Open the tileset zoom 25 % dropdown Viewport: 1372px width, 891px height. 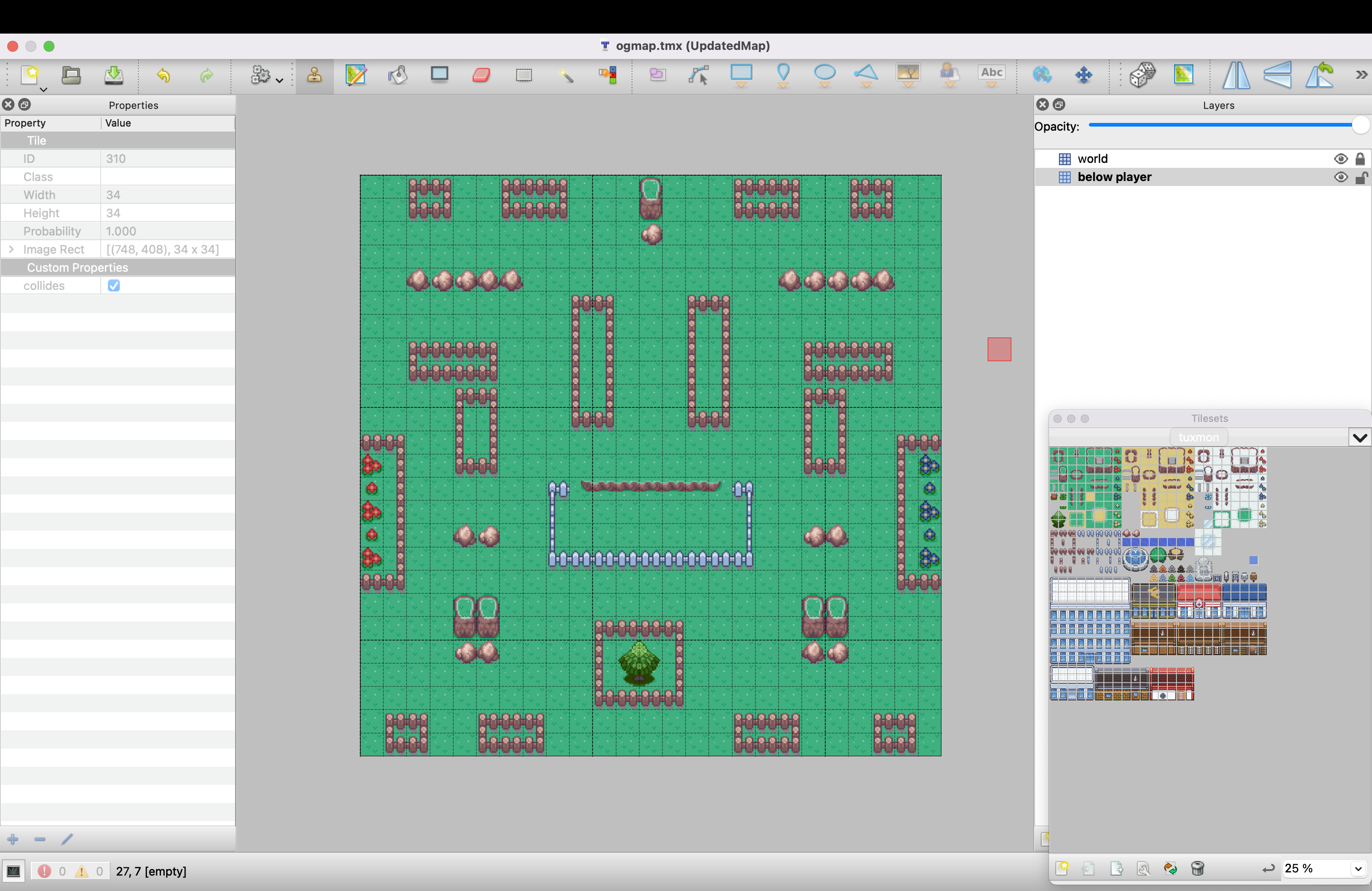pos(1357,868)
